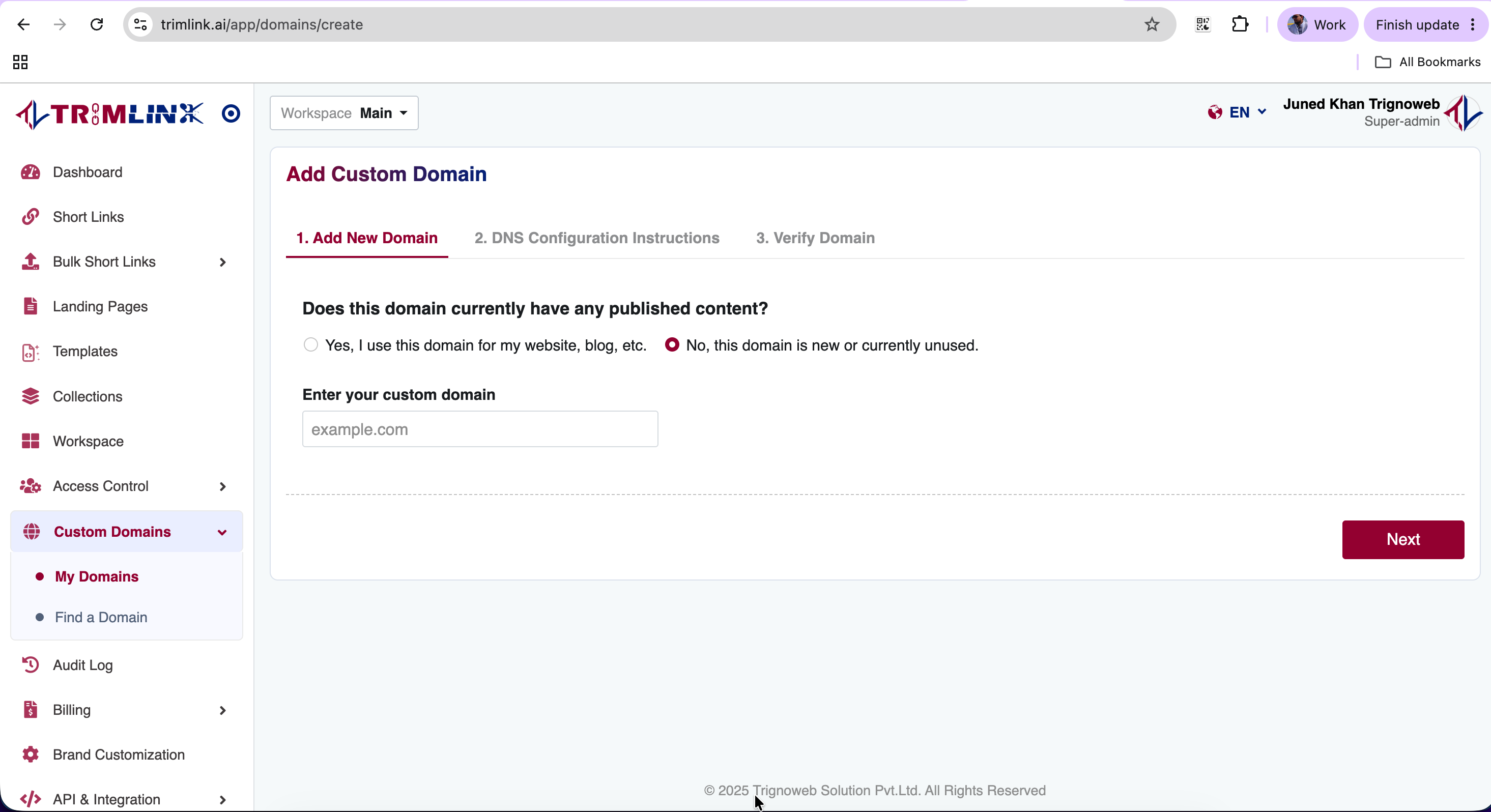Bookmark this page with the star icon
This screenshot has width=1491, height=812.
pyautogui.click(x=1152, y=24)
